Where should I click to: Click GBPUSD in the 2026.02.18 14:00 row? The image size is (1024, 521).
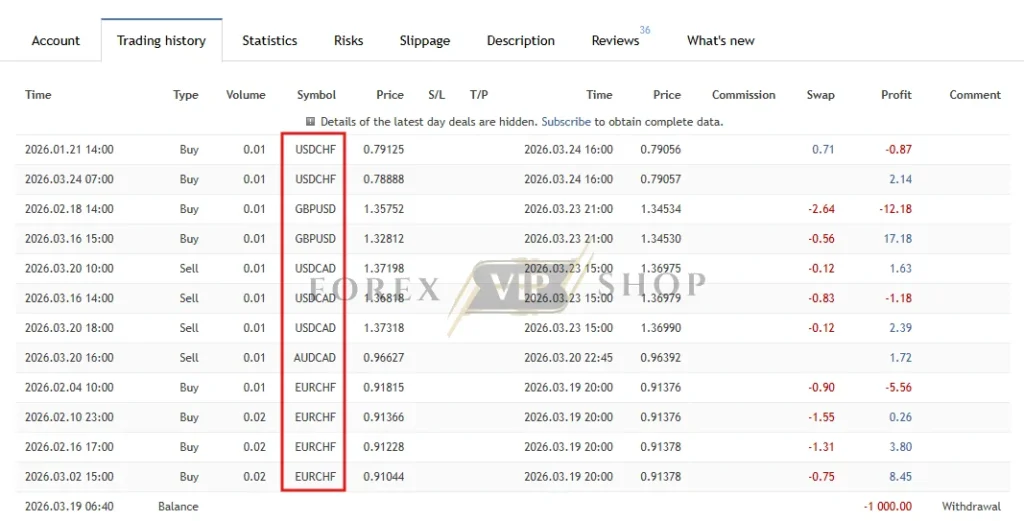point(315,209)
